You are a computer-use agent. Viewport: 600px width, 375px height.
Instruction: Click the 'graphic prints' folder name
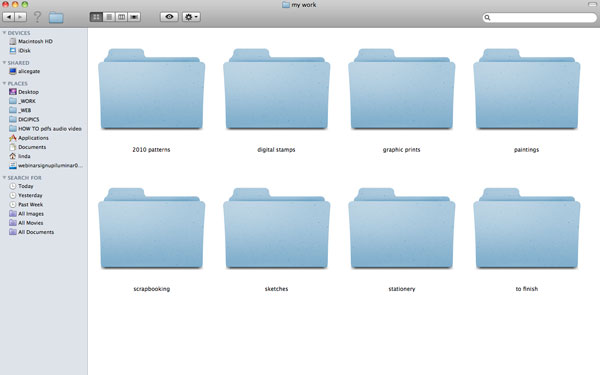tap(401, 150)
